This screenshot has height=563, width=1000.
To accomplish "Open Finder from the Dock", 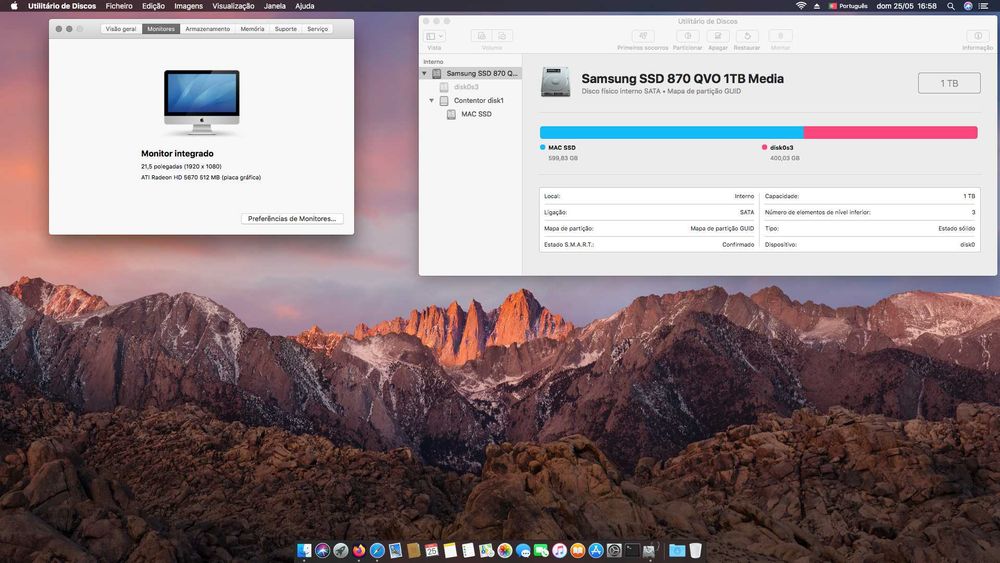I will pos(304,550).
